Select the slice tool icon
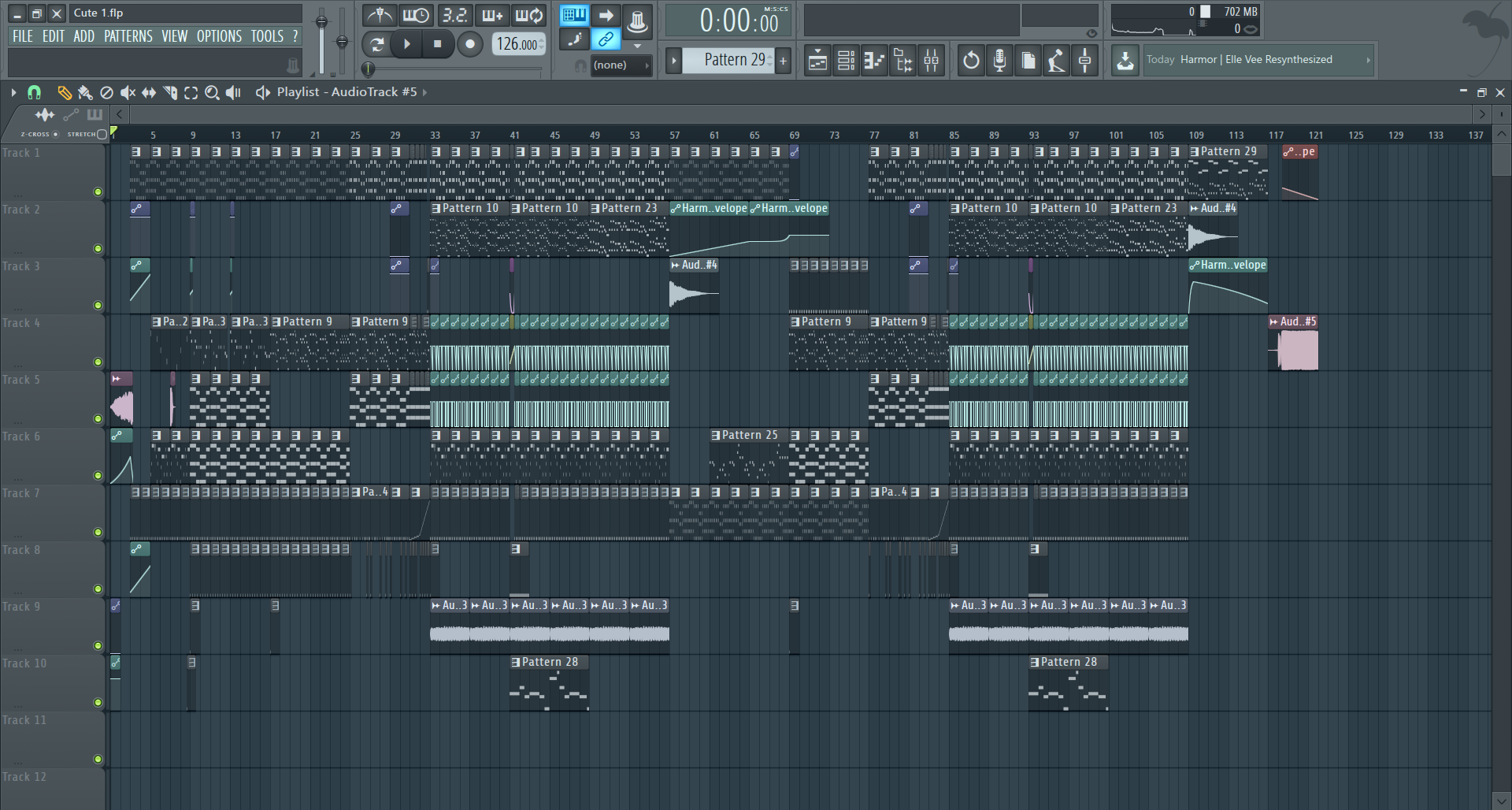Screen dimensions: 1512x810 [170, 92]
